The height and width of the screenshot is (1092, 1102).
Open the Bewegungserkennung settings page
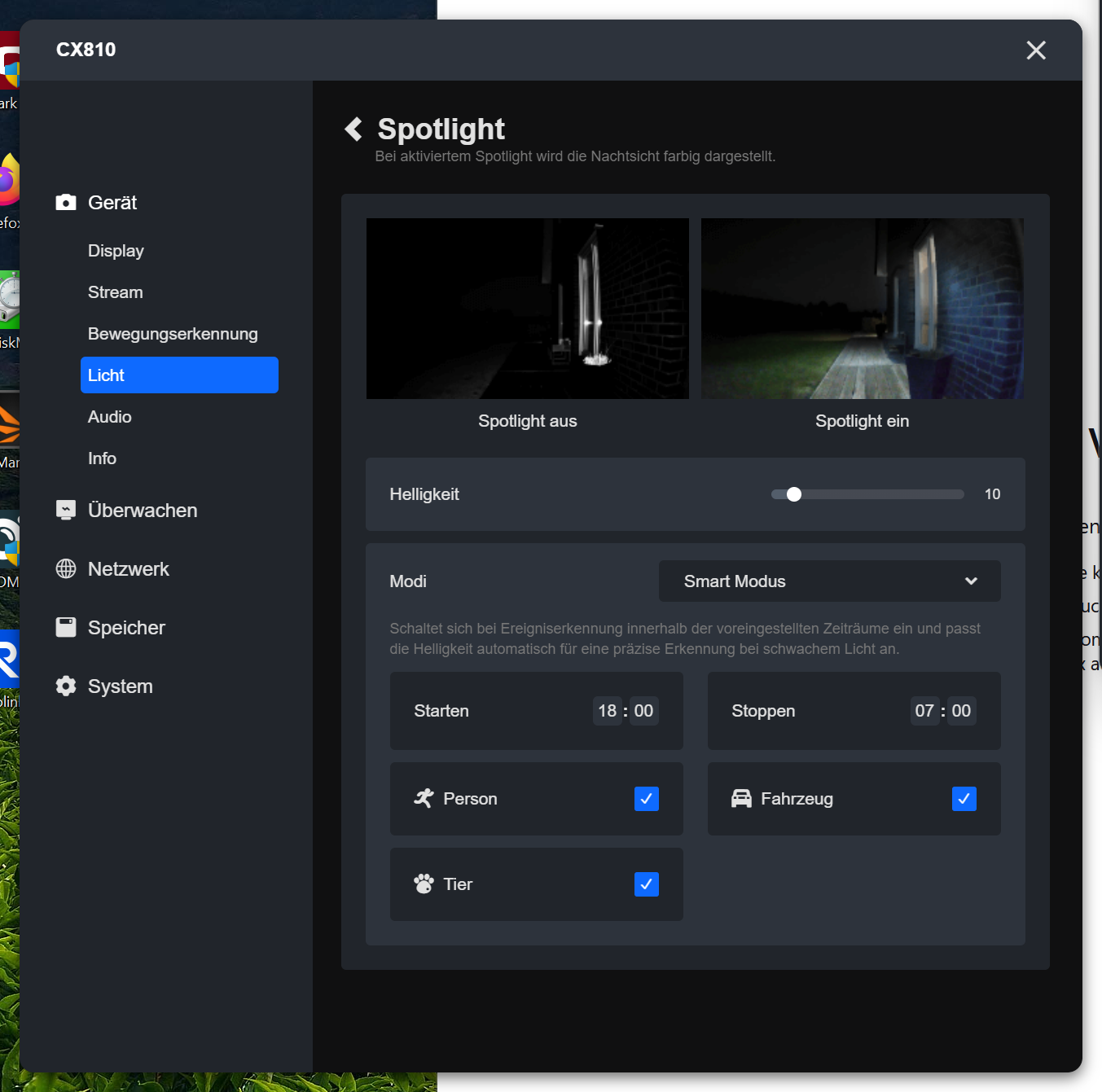pyautogui.click(x=173, y=334)
